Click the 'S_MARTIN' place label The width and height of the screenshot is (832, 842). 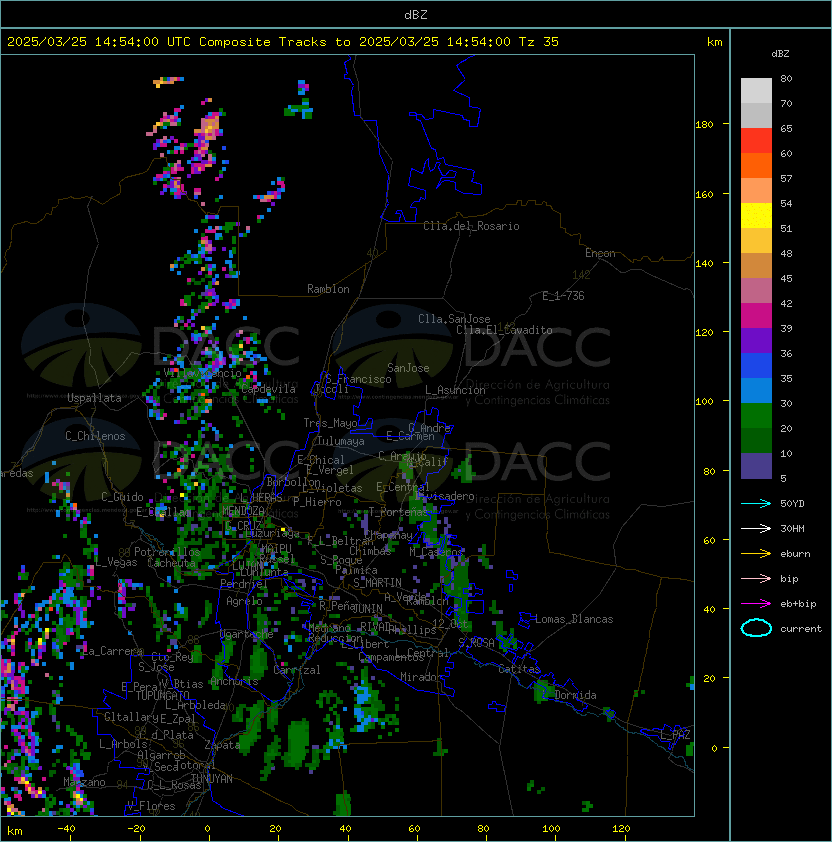coord(377,583)
